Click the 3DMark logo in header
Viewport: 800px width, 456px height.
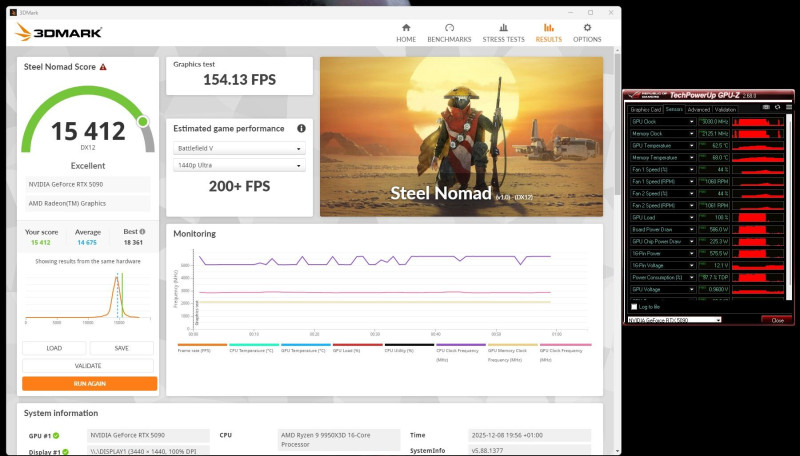58,32
